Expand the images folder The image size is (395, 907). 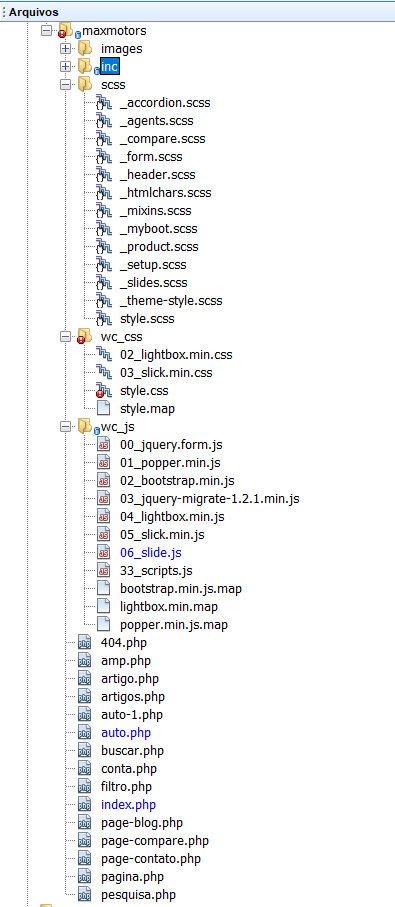[x=65, y=49]
